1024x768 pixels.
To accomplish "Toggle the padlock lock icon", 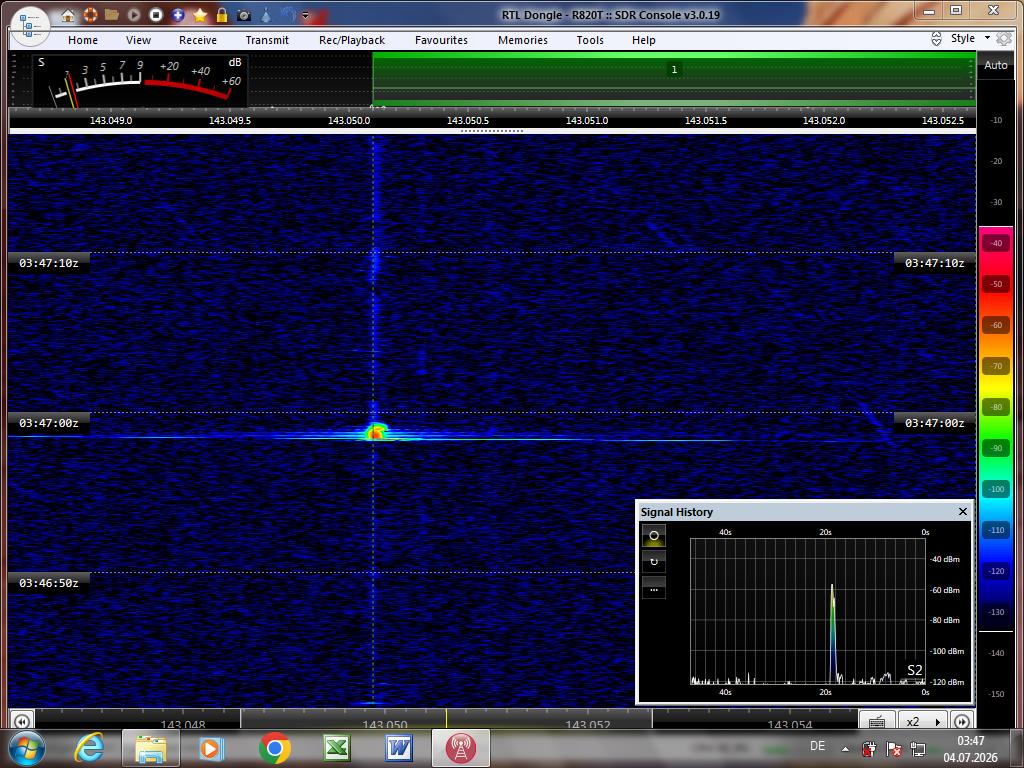I will tap(222, 14).
